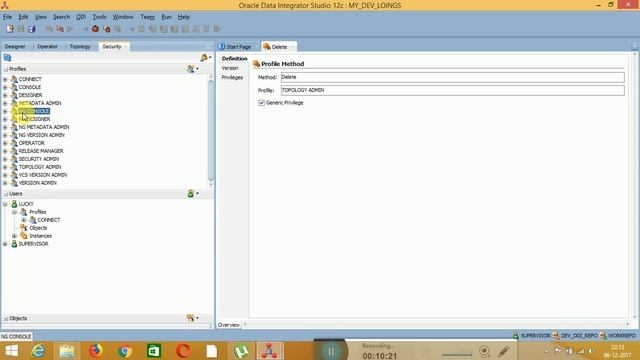Select CONNECT under LUCKY's Profiles
The image size is (640, 360).
pyautogui.click(x=49, y=220)
